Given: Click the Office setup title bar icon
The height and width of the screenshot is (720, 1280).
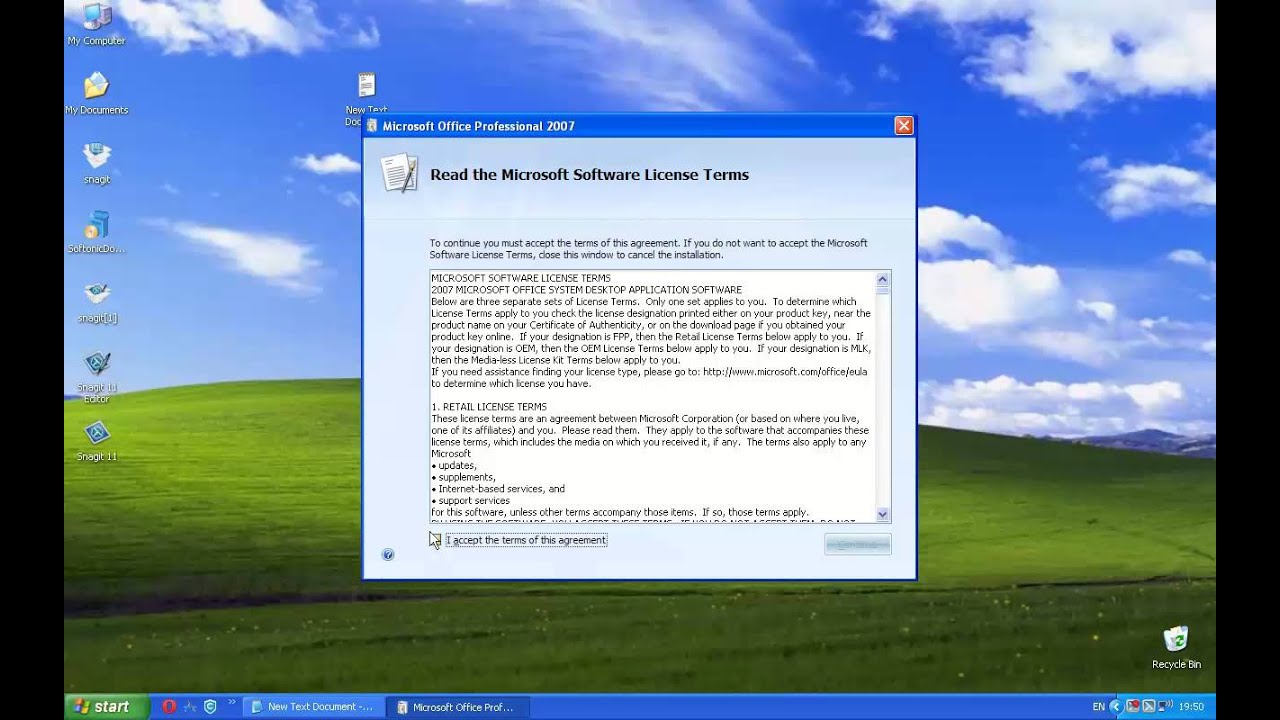Looking at the screenshot, I should coord(372,126).
